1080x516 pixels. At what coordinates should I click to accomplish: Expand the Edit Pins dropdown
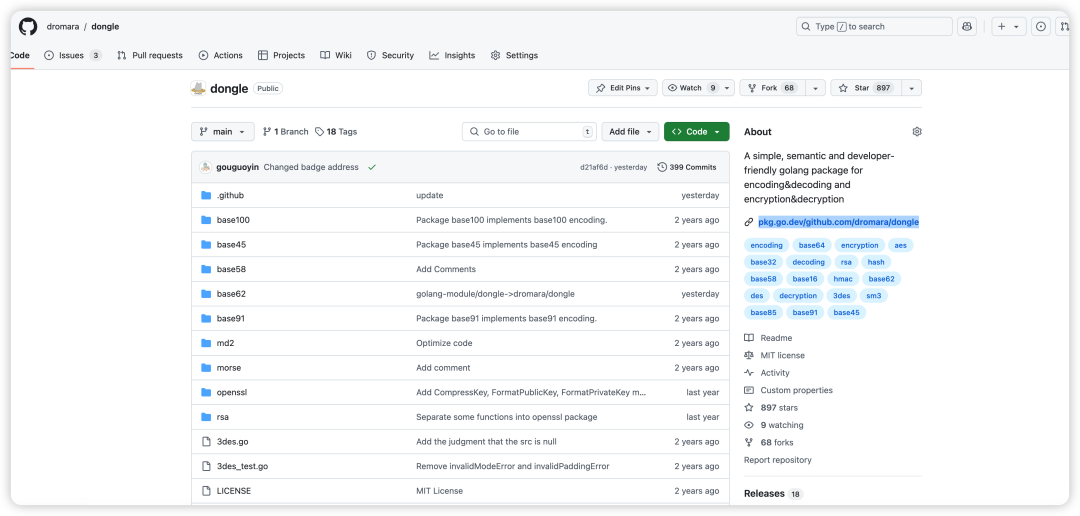click(623, 88)
